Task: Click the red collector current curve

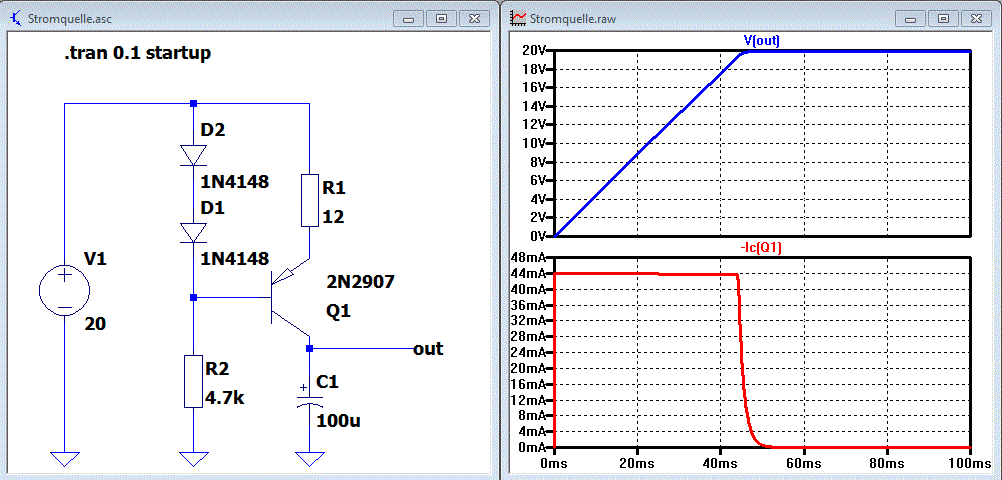Action: 639,274
